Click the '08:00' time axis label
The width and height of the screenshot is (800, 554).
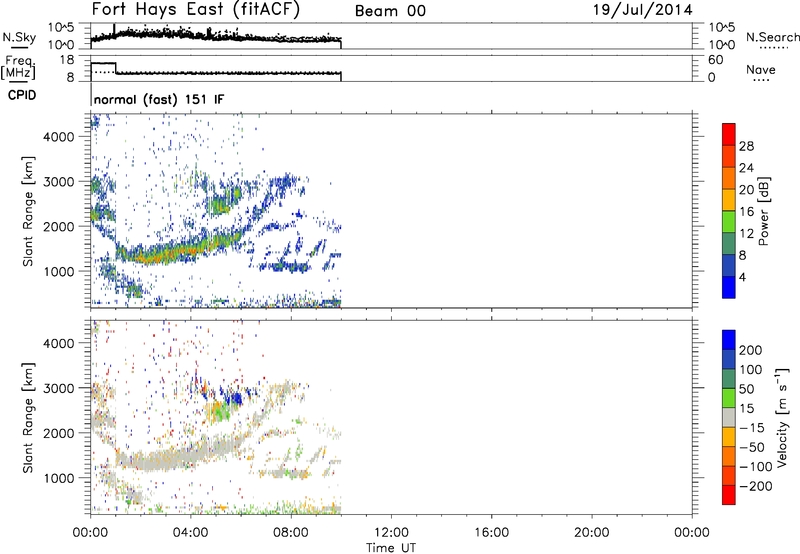tap(291, 533)
